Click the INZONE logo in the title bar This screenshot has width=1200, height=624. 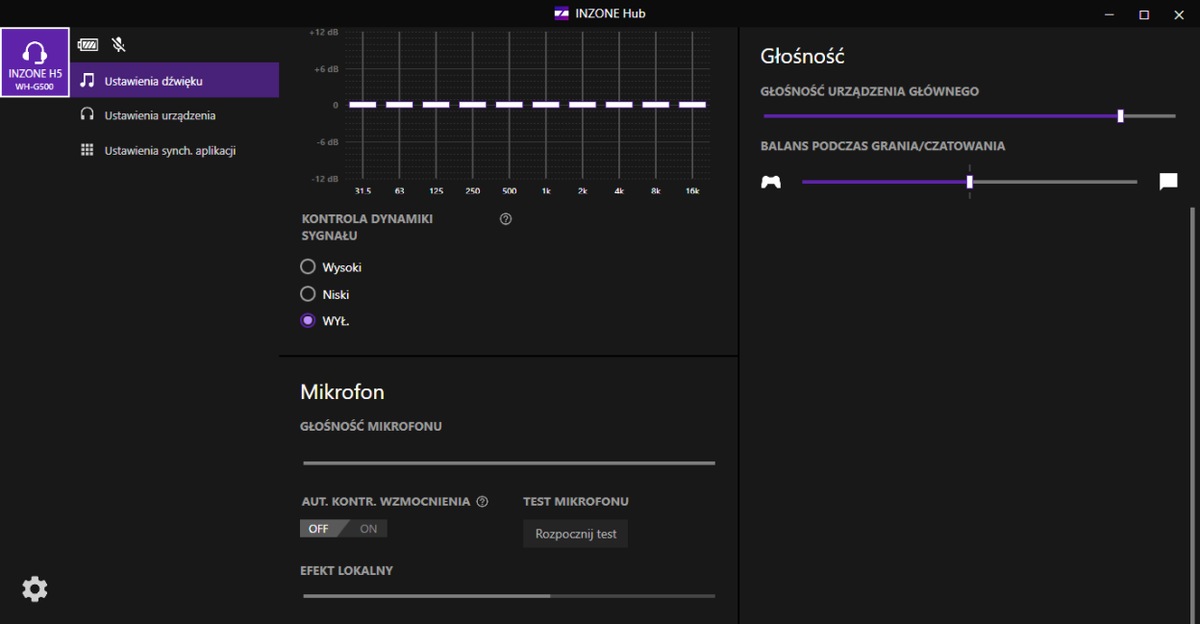(562, 14)
